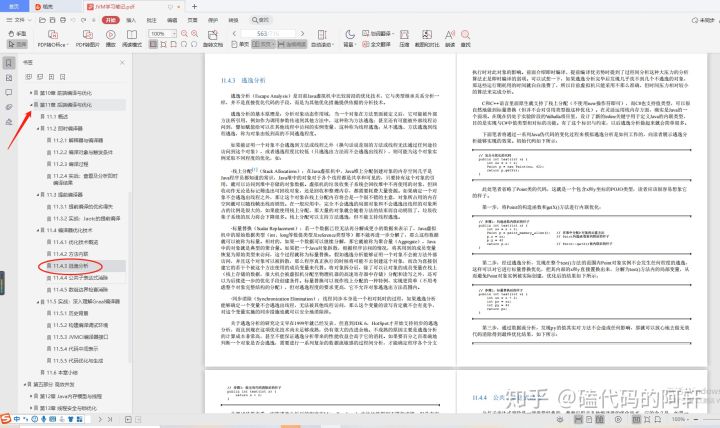Viewport: 720px width, 428px height.
Task: Open the moon background setting
Action: coord(349,39)
